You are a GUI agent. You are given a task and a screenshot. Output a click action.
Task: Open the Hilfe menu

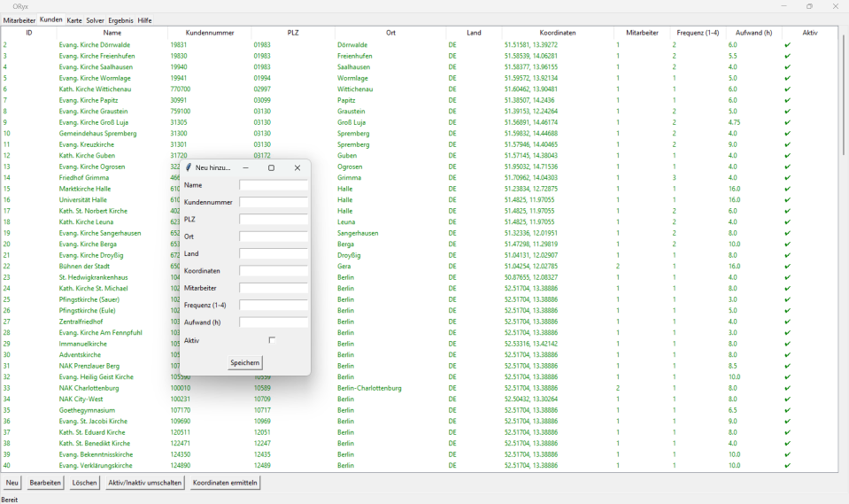[145, 20]
